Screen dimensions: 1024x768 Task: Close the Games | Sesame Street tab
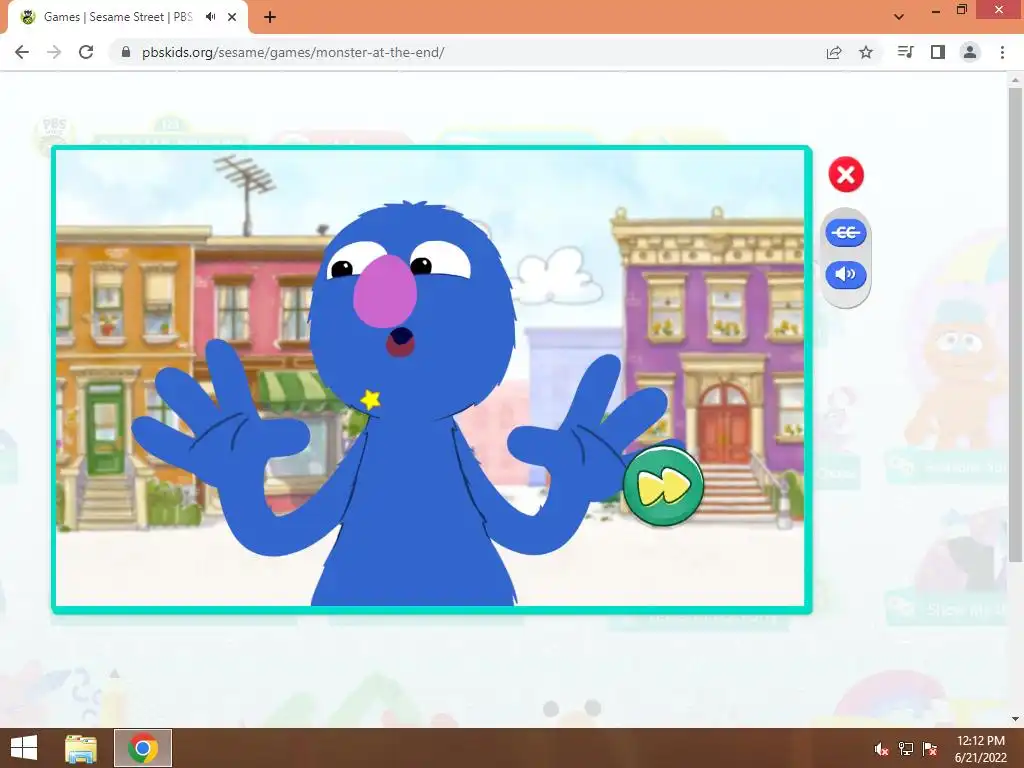click(232, 17)
